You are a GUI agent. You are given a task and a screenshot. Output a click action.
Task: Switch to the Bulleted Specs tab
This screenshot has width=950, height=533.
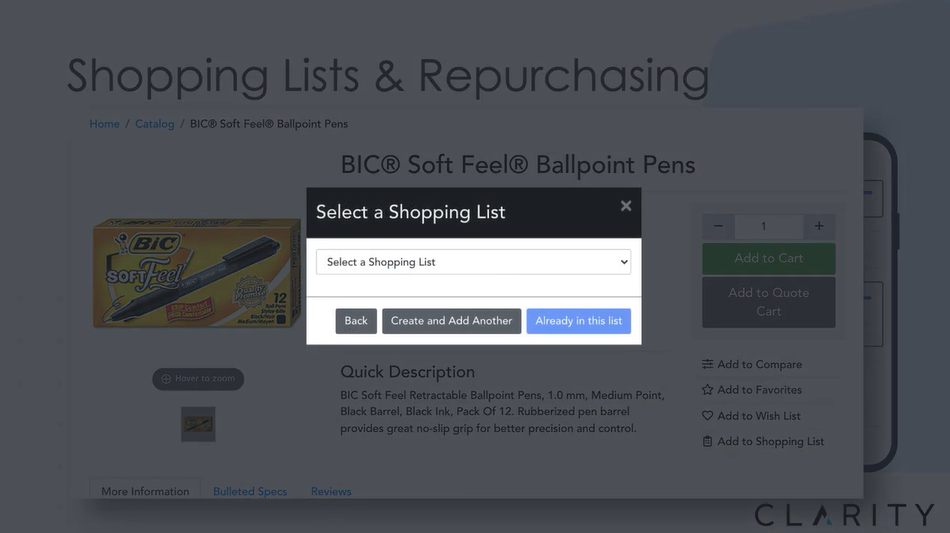tap(250, 491)
